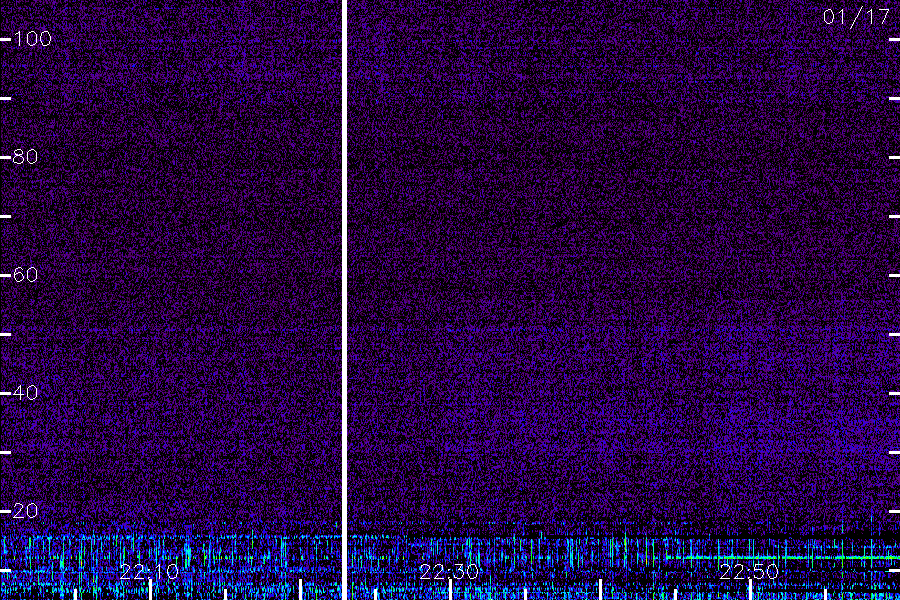Image resolution: width=900 pixels, height=600 pixels.
Task: Click the bright green horizontal signal trace
Action: tap(782, 558)
